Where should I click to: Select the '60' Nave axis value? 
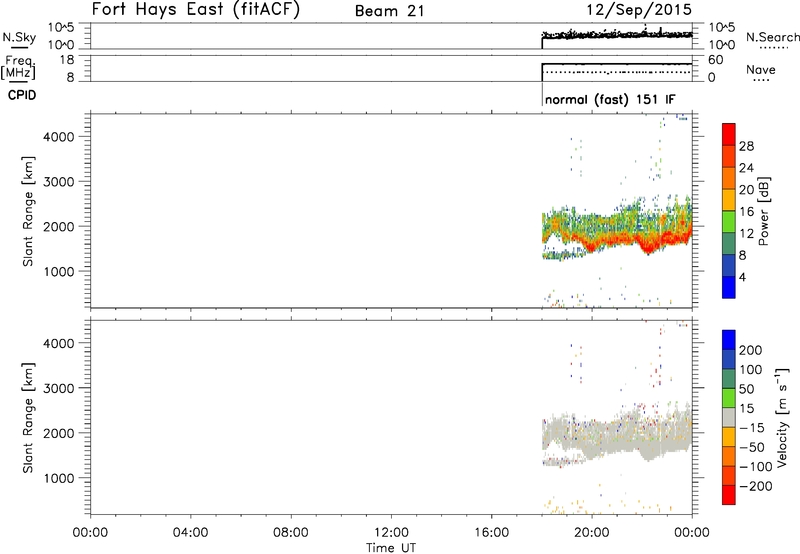pyautogui.click(x=716, y=60)
